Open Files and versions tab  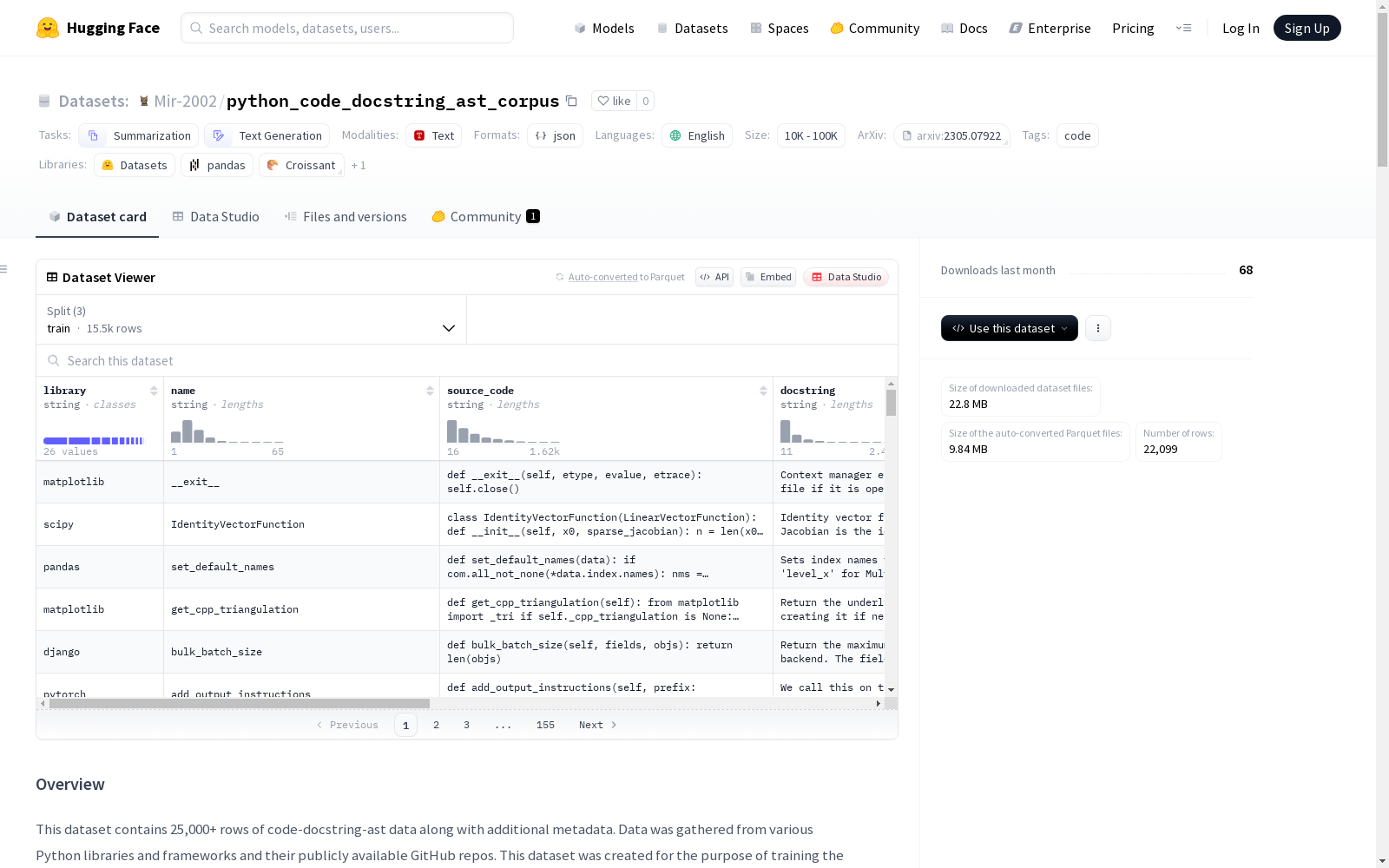[346, 216]
